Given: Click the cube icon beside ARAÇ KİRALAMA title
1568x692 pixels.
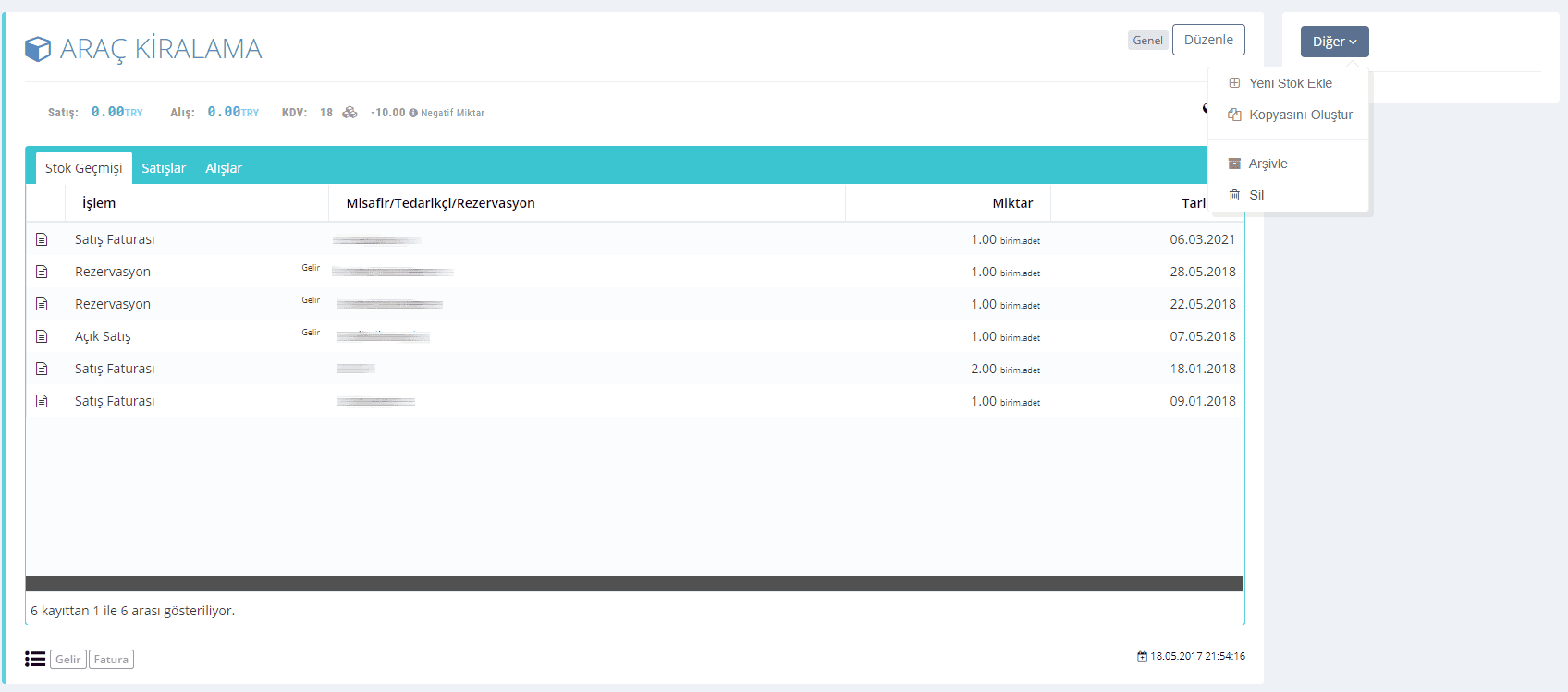Looking at the screenshot, I should 38,49.
